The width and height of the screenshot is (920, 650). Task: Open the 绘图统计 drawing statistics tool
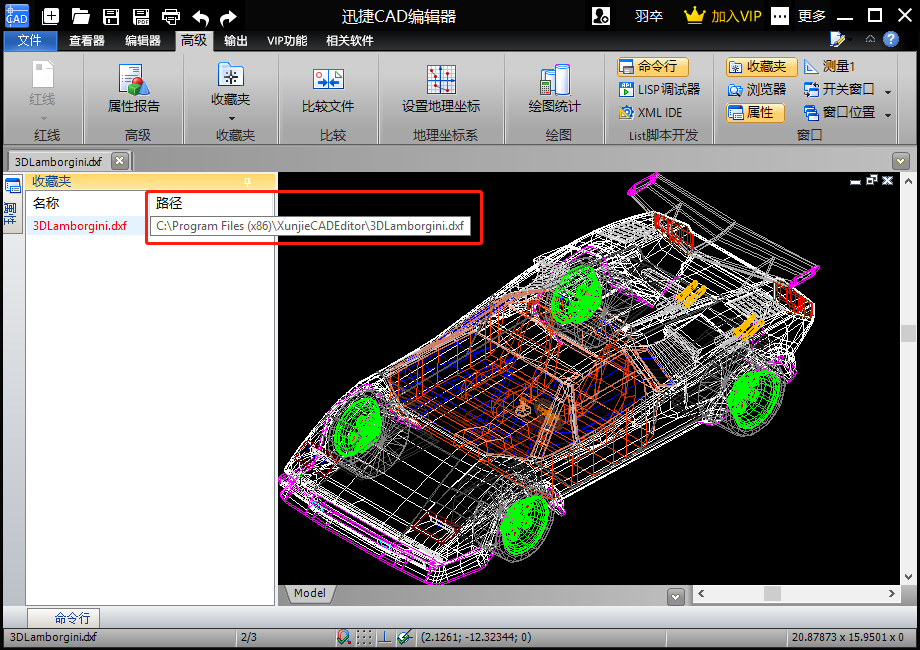pyautogui.click(x=554, y=88)
